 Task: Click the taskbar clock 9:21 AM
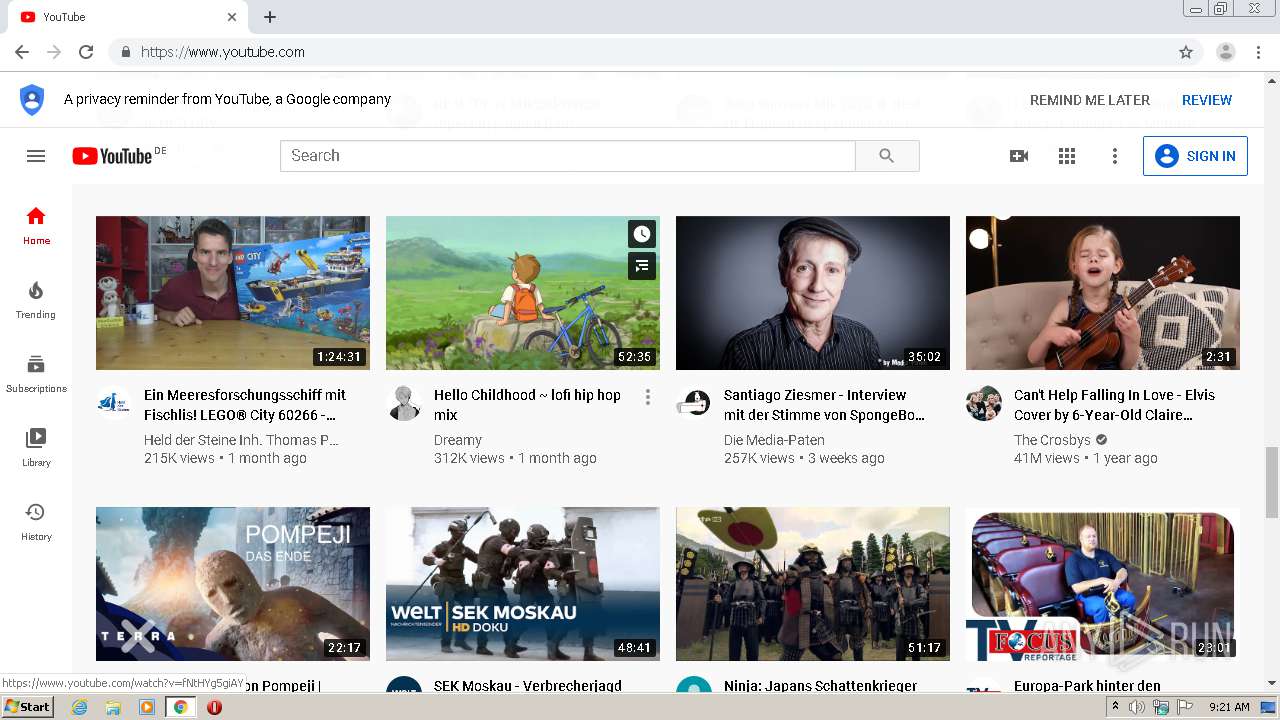click(1229, 707)
